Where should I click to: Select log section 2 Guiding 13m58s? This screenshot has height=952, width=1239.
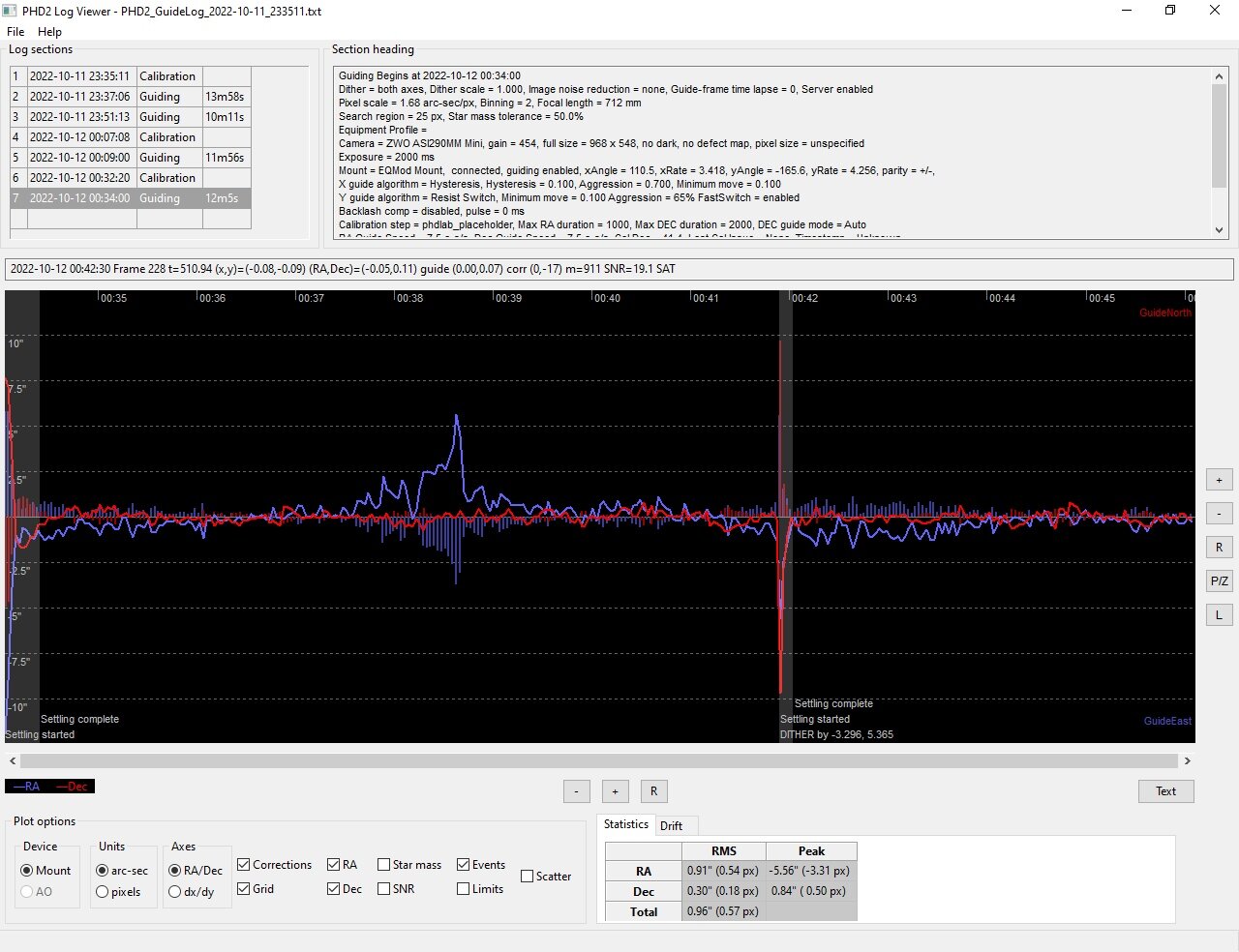click(131, 97)
